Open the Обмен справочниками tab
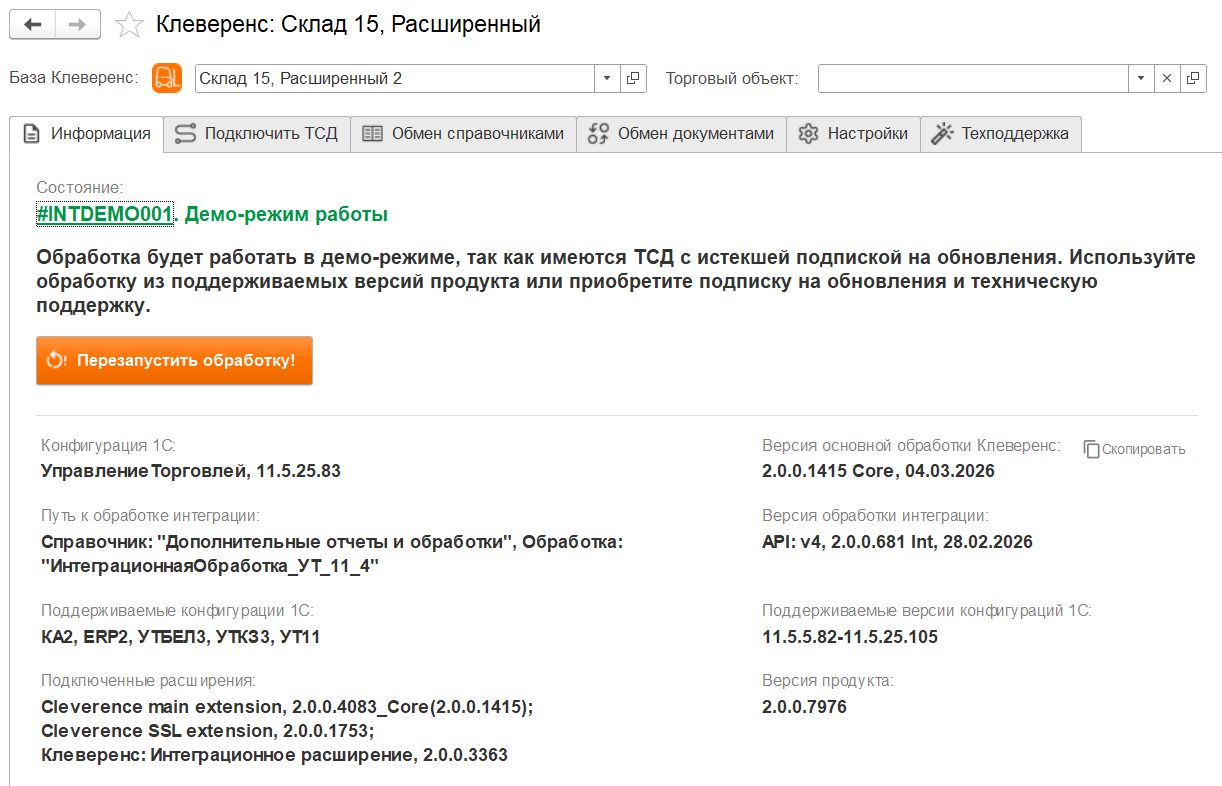1222x786 pixels. [x=463, y=134]
